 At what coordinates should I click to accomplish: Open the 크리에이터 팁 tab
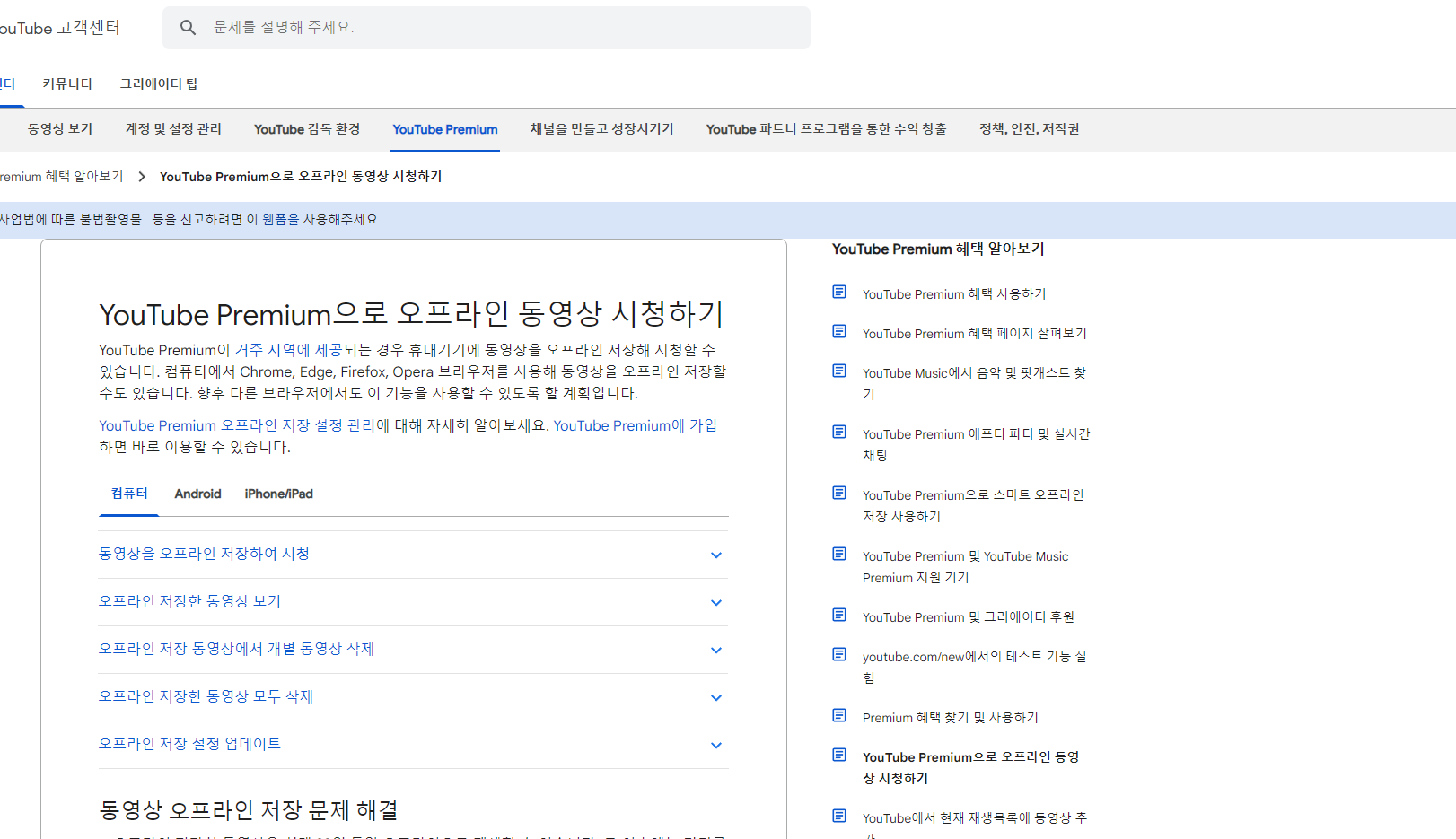[159, 83]
